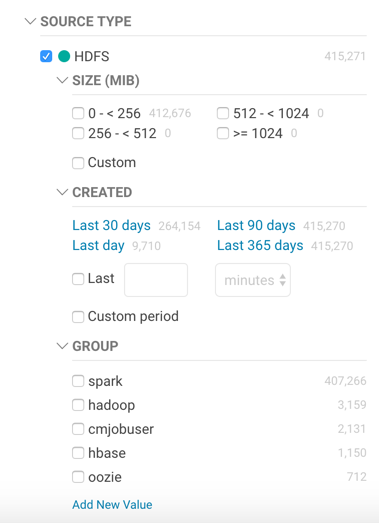Viewport: 379px width, 523px height.
Task: Check the spark group checkbox
Action: click(x=78, y=381)
